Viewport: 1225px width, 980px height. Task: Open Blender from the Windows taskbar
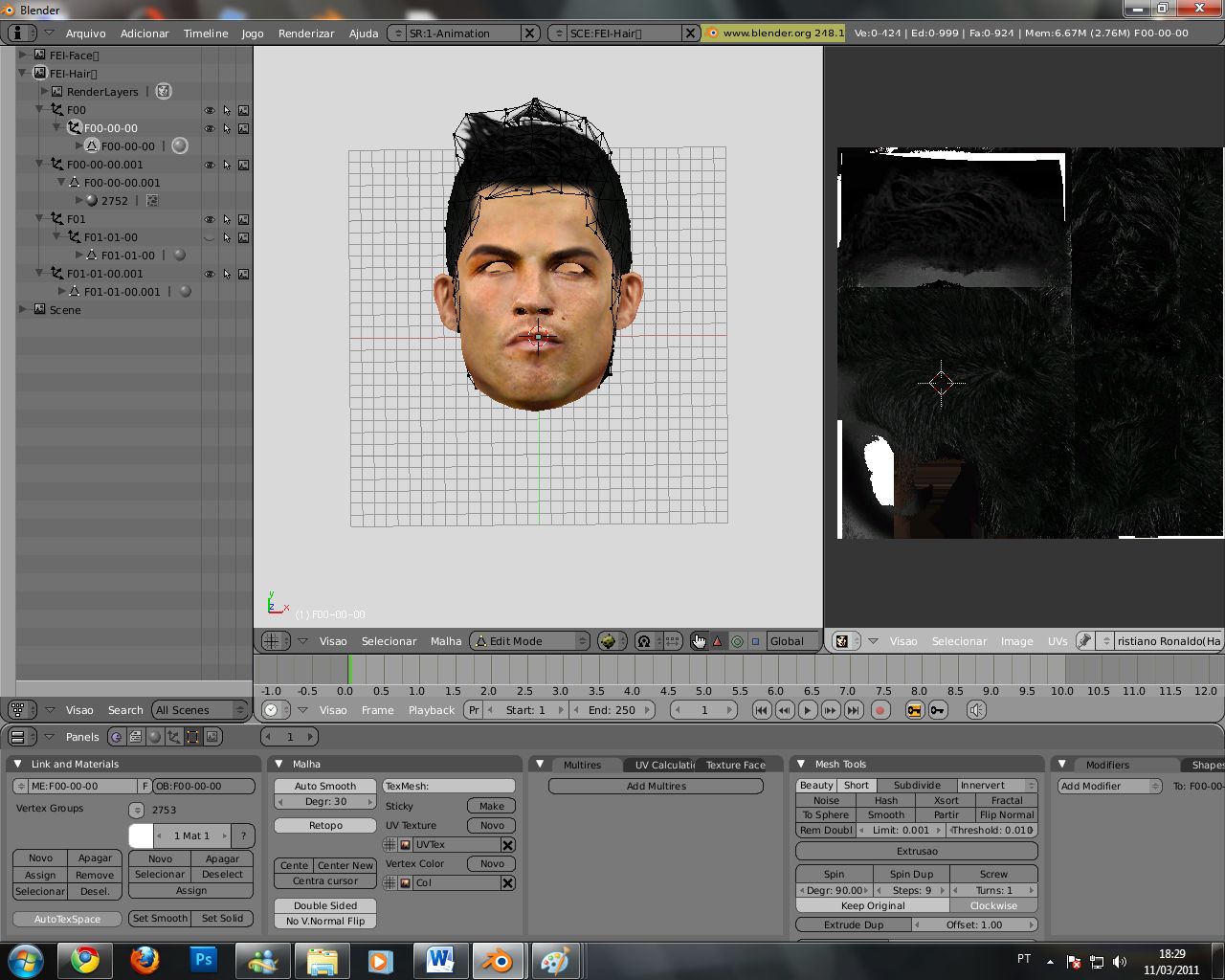tap(498, 960)
